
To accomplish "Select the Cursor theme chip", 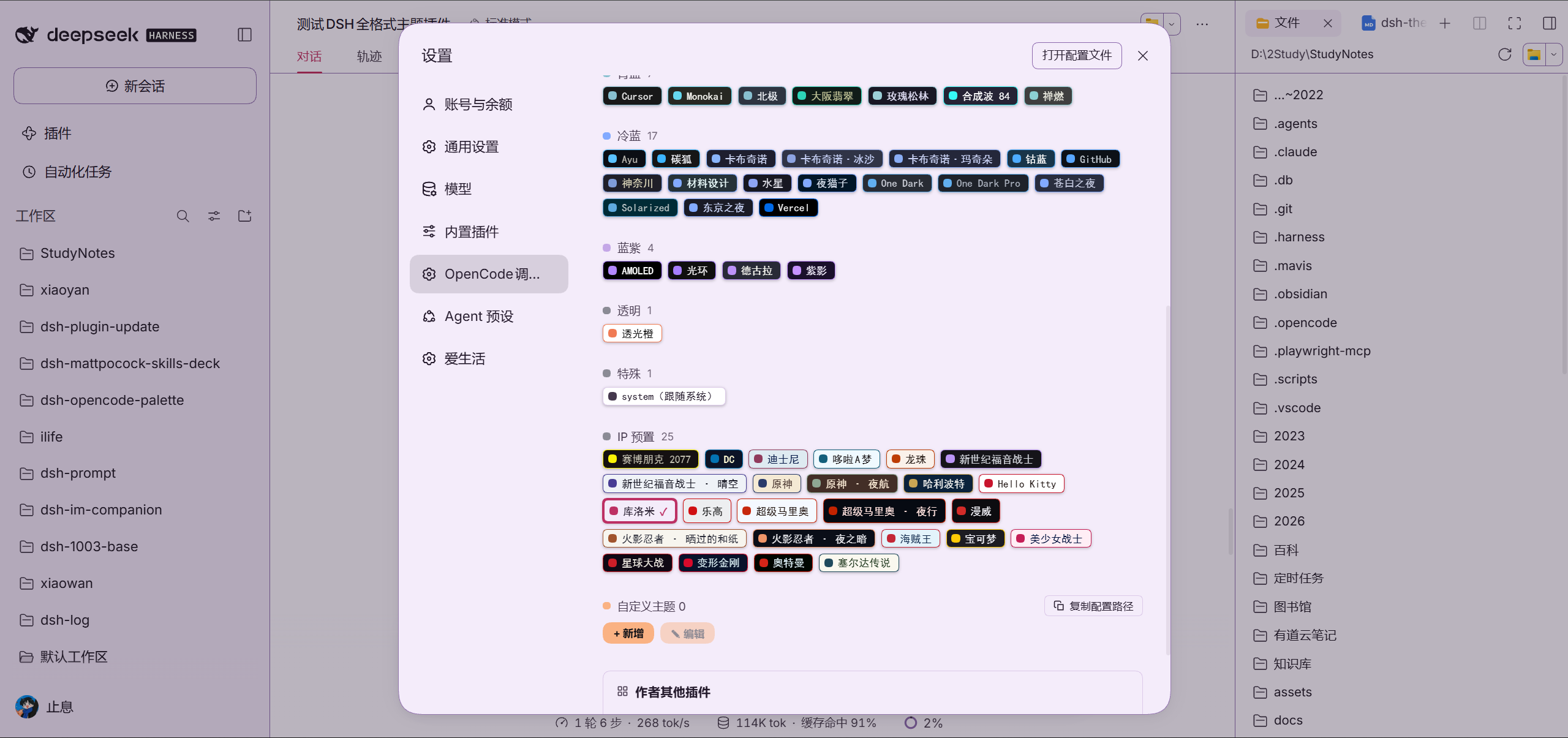I will tap(631, 96).
